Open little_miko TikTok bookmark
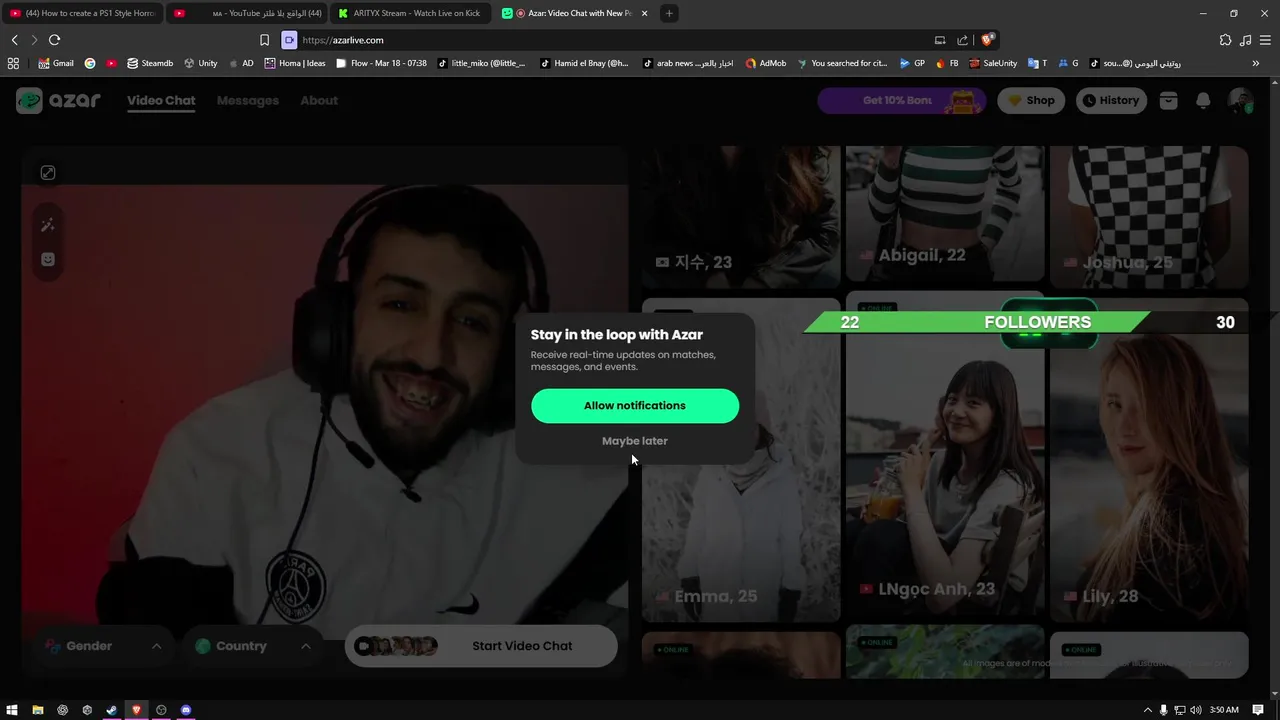The height and width of the screenshot is (720, 1280). tap(481, 63)
